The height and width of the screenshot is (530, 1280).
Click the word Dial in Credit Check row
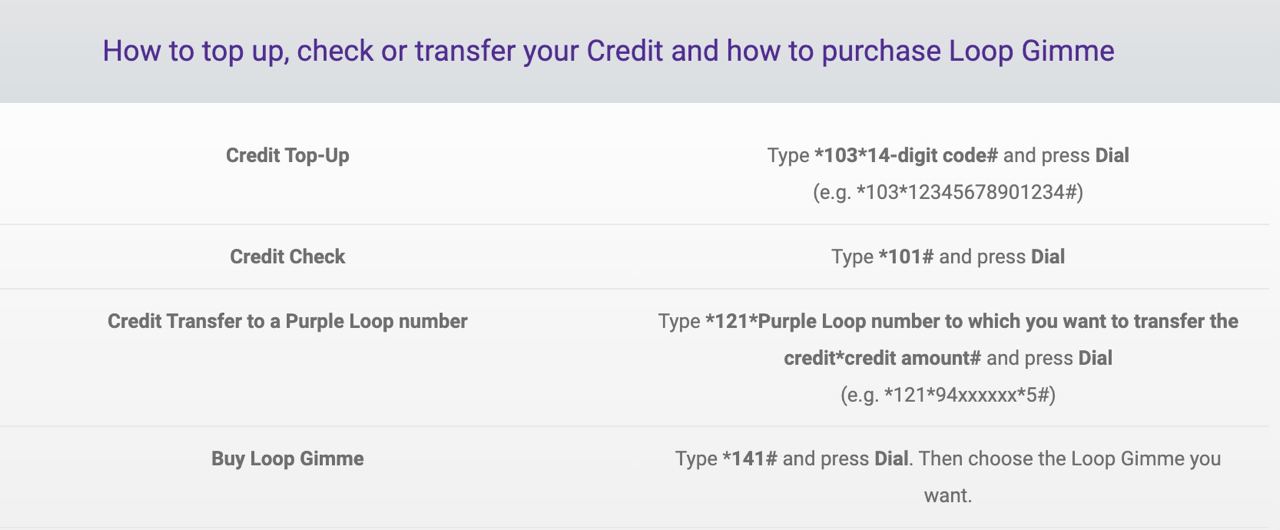pyautogui.click(x=1047, y=257)
